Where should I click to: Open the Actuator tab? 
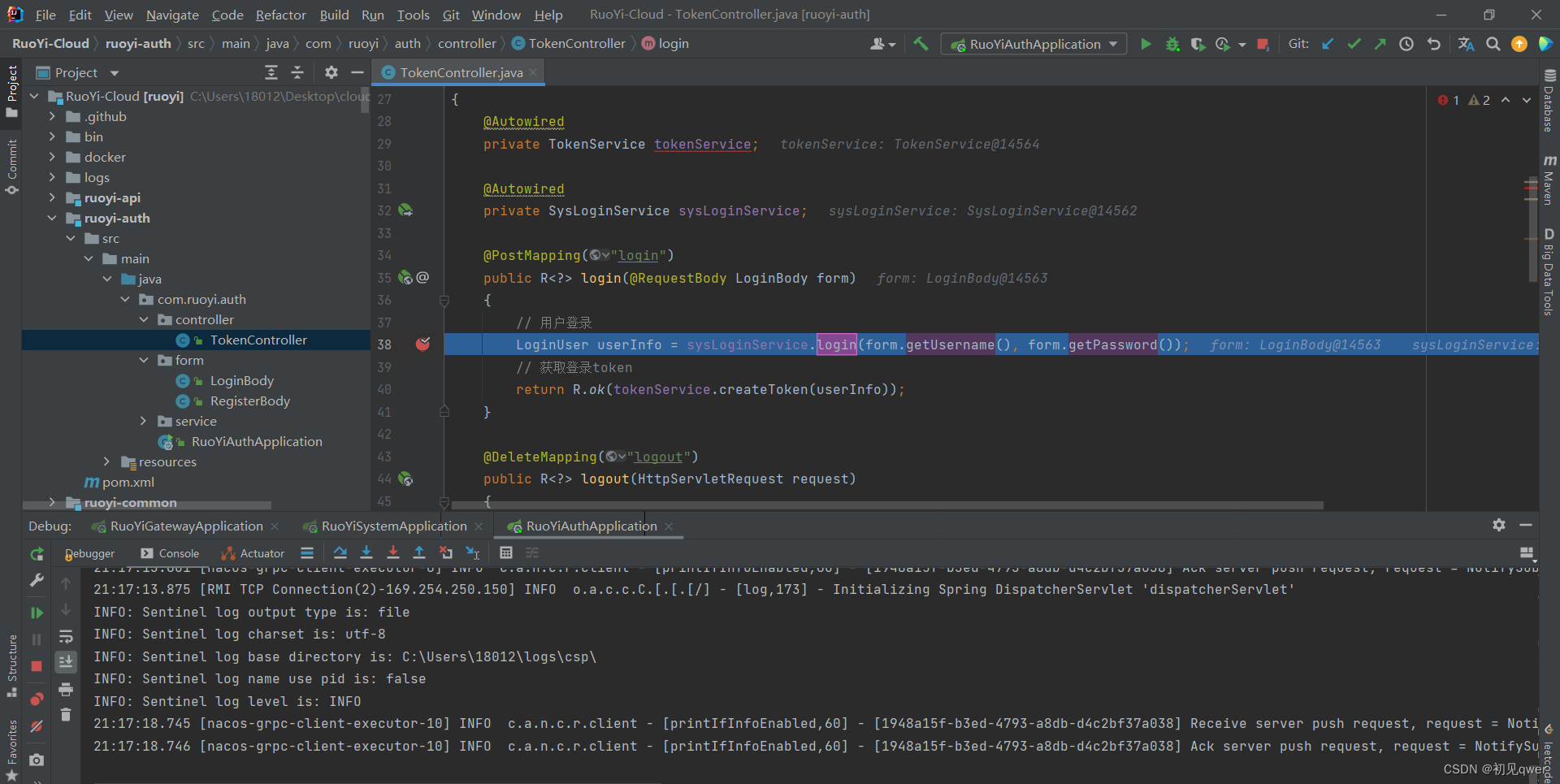253,553
